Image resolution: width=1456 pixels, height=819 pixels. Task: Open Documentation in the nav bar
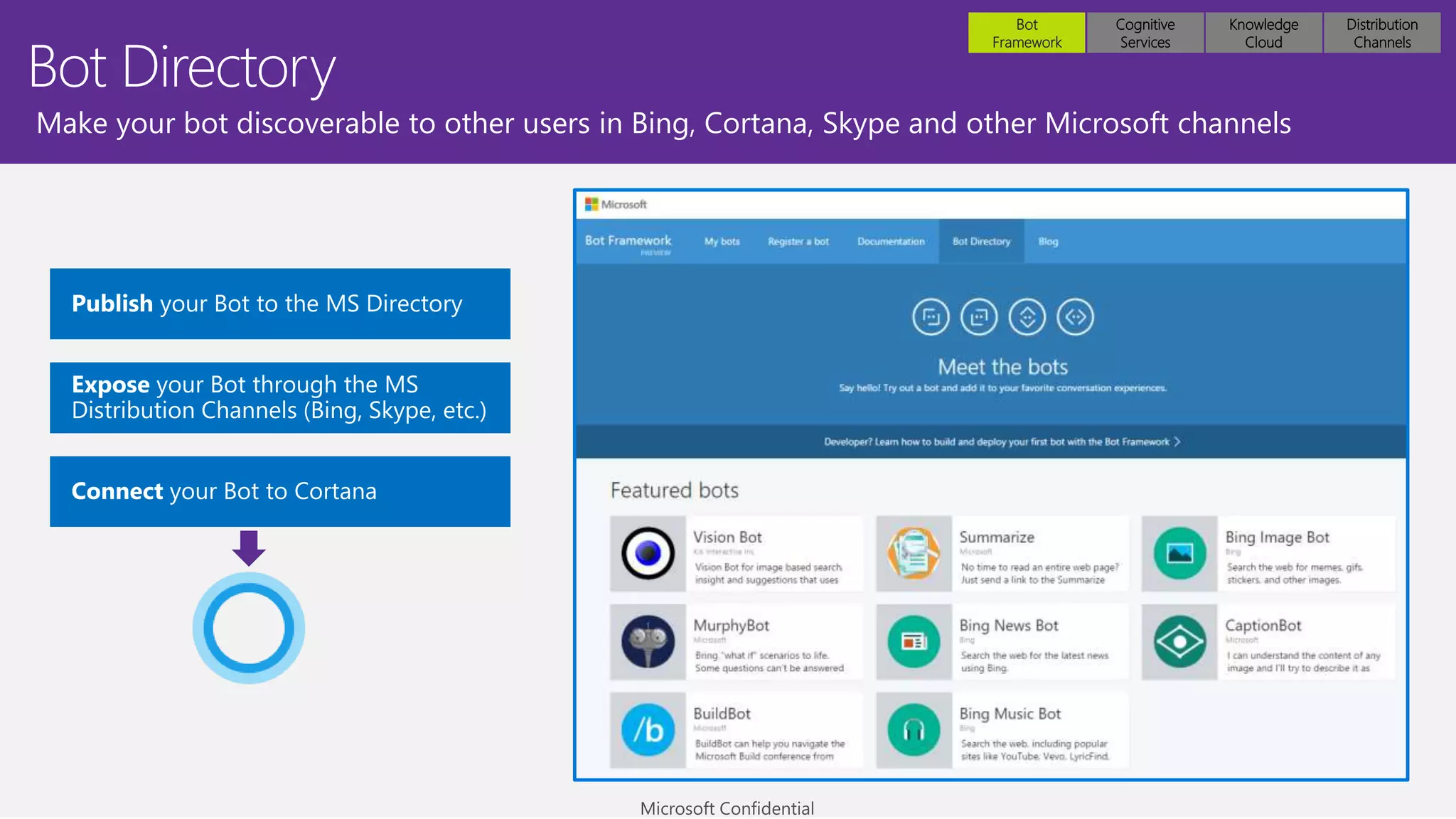pyautogui.click(x=891, y=242)
